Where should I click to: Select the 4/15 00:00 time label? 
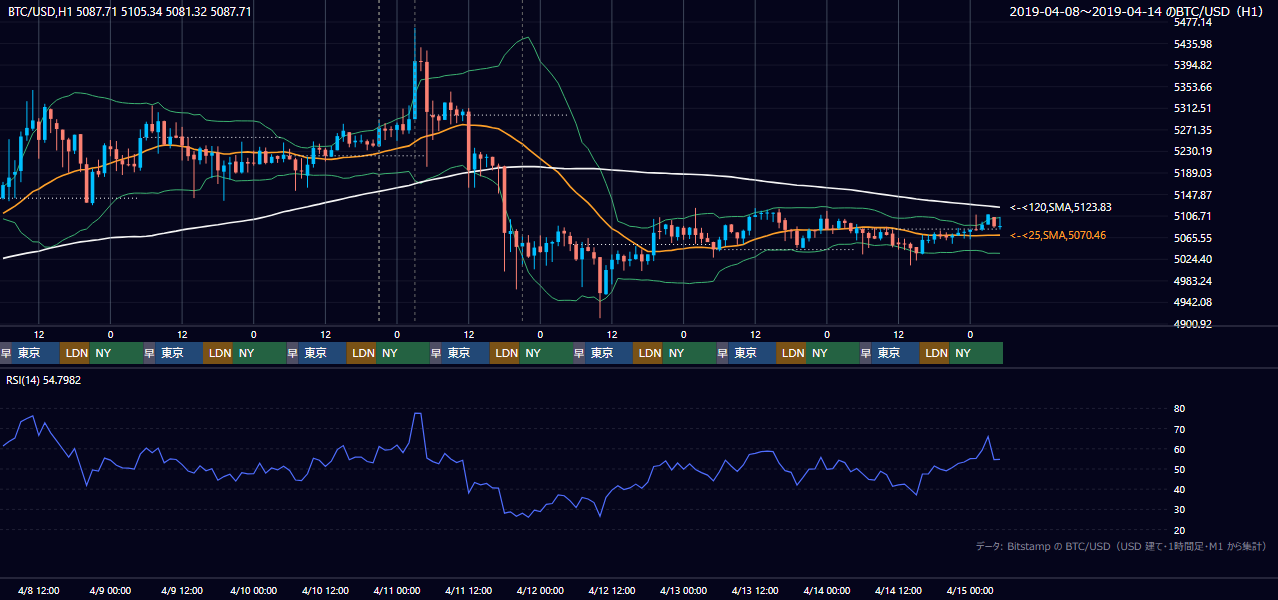pyautogui.click(x=971, y=590)
